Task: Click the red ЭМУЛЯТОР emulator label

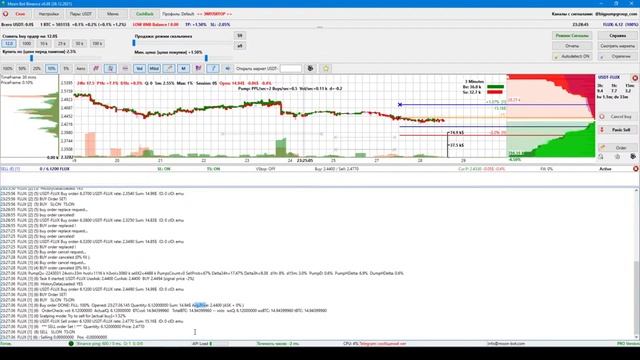Action: tap(214, 14)
